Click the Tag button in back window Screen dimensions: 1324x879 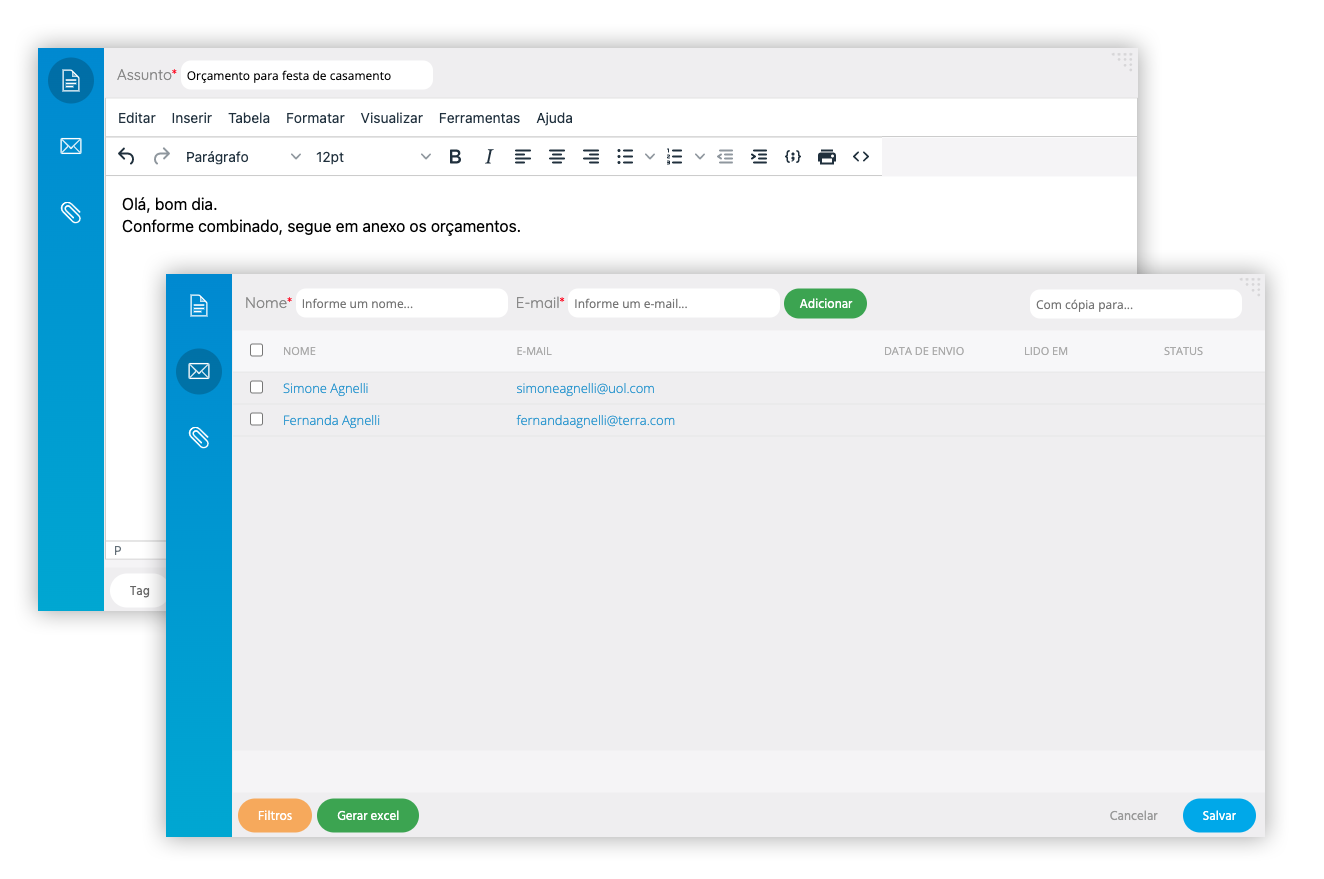pos(140,591)
